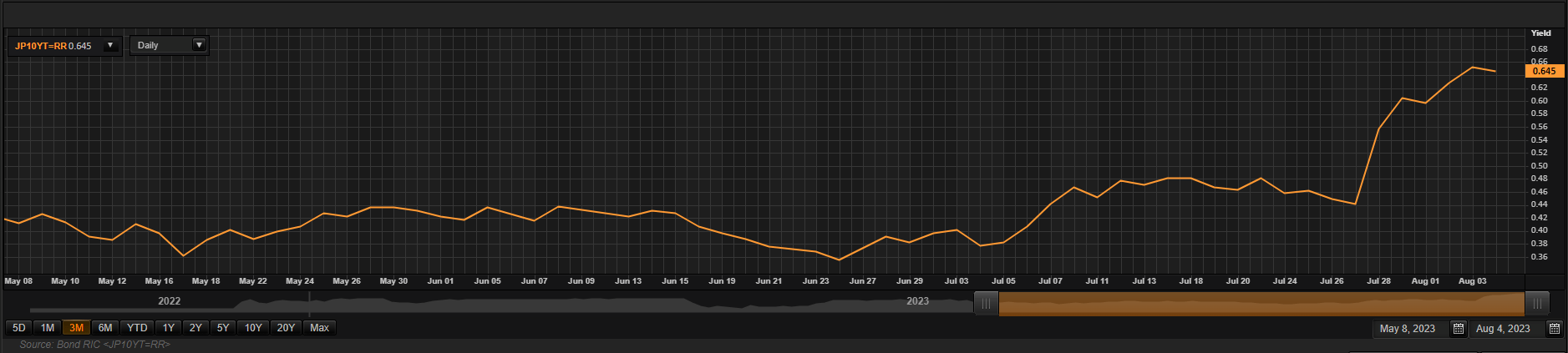Click the 2023 label in the navigator
This screenshot has height=353, width=1568.
pos(917,301)
